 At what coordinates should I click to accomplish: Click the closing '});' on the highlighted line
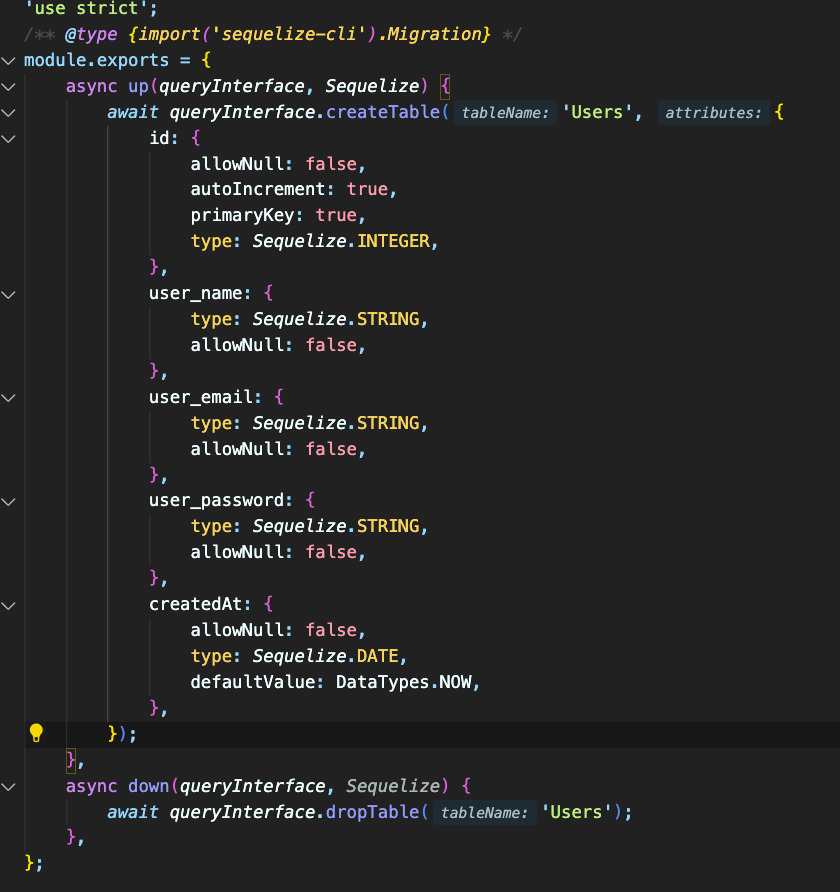tap(123, 734)
